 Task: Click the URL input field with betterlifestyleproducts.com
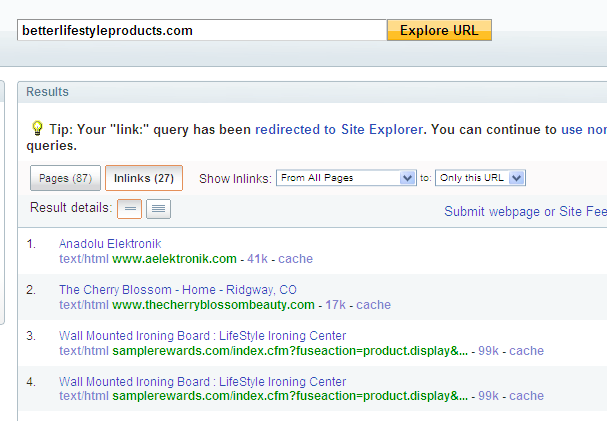click(200, 30)
